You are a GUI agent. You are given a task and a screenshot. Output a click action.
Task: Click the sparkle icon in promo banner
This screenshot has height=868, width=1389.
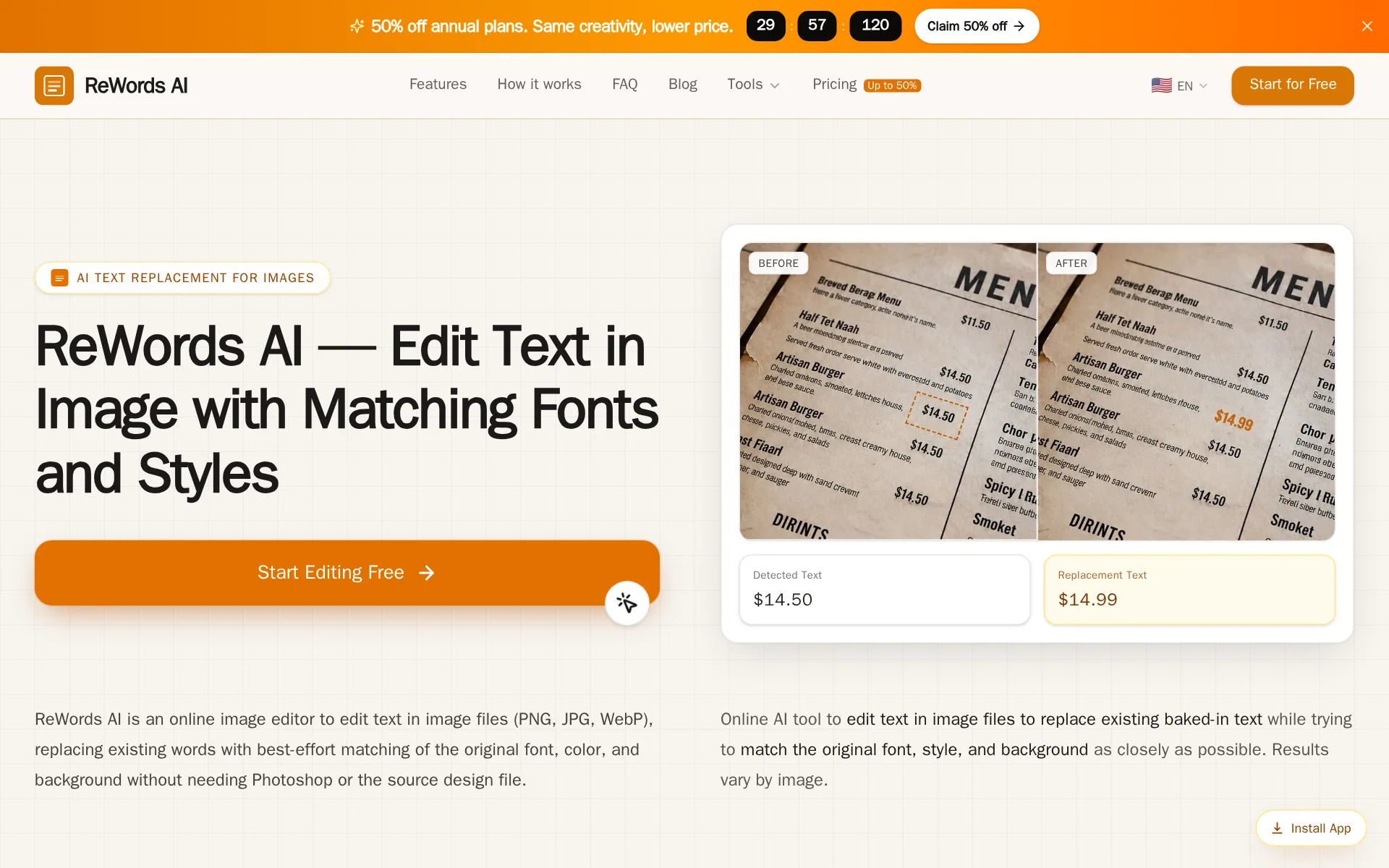coord(357,26)
